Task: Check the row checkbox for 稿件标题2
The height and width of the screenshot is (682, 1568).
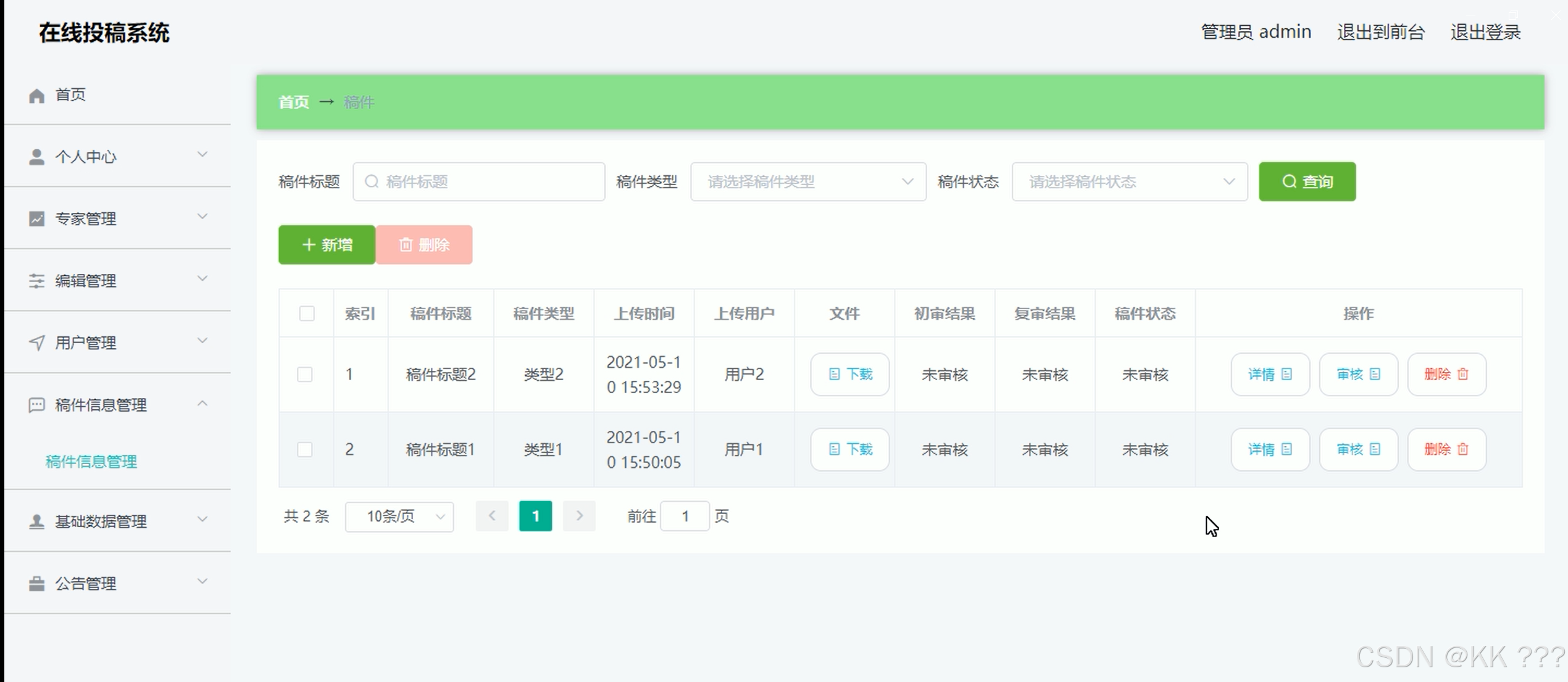Action: pos(305,374)
